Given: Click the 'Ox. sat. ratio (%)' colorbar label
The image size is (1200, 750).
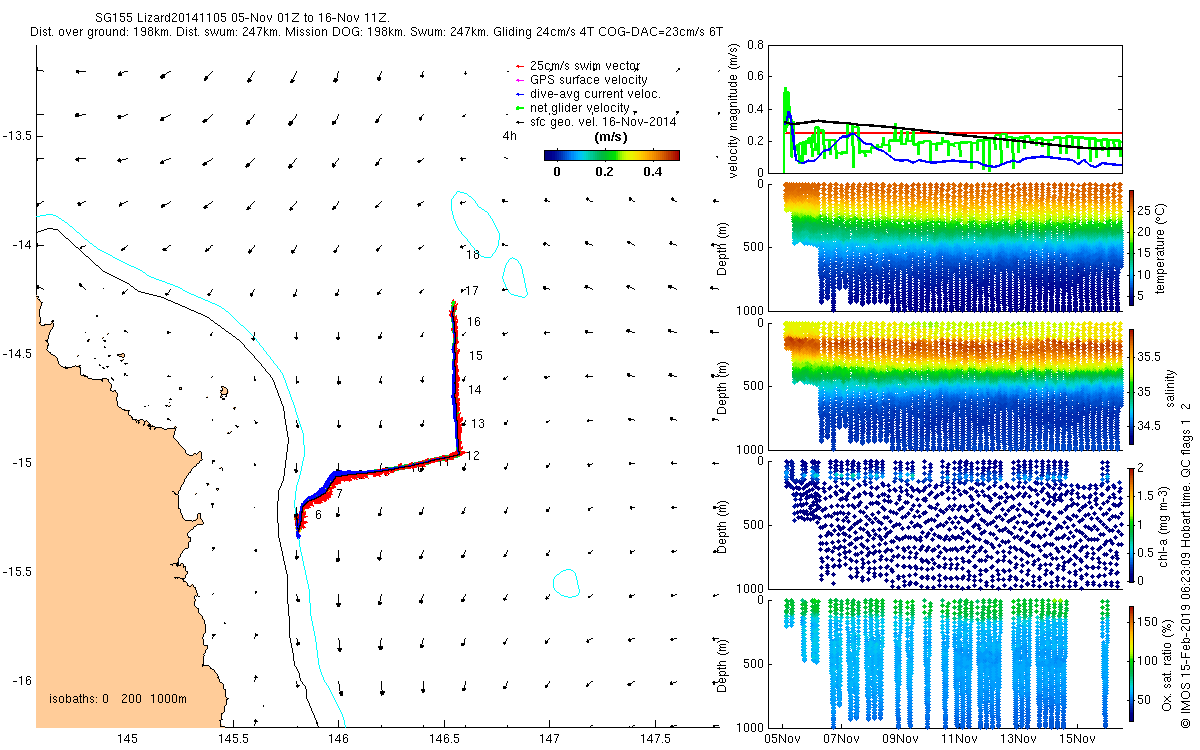Looking at the screenshot, I should (x=1167, y=663).
